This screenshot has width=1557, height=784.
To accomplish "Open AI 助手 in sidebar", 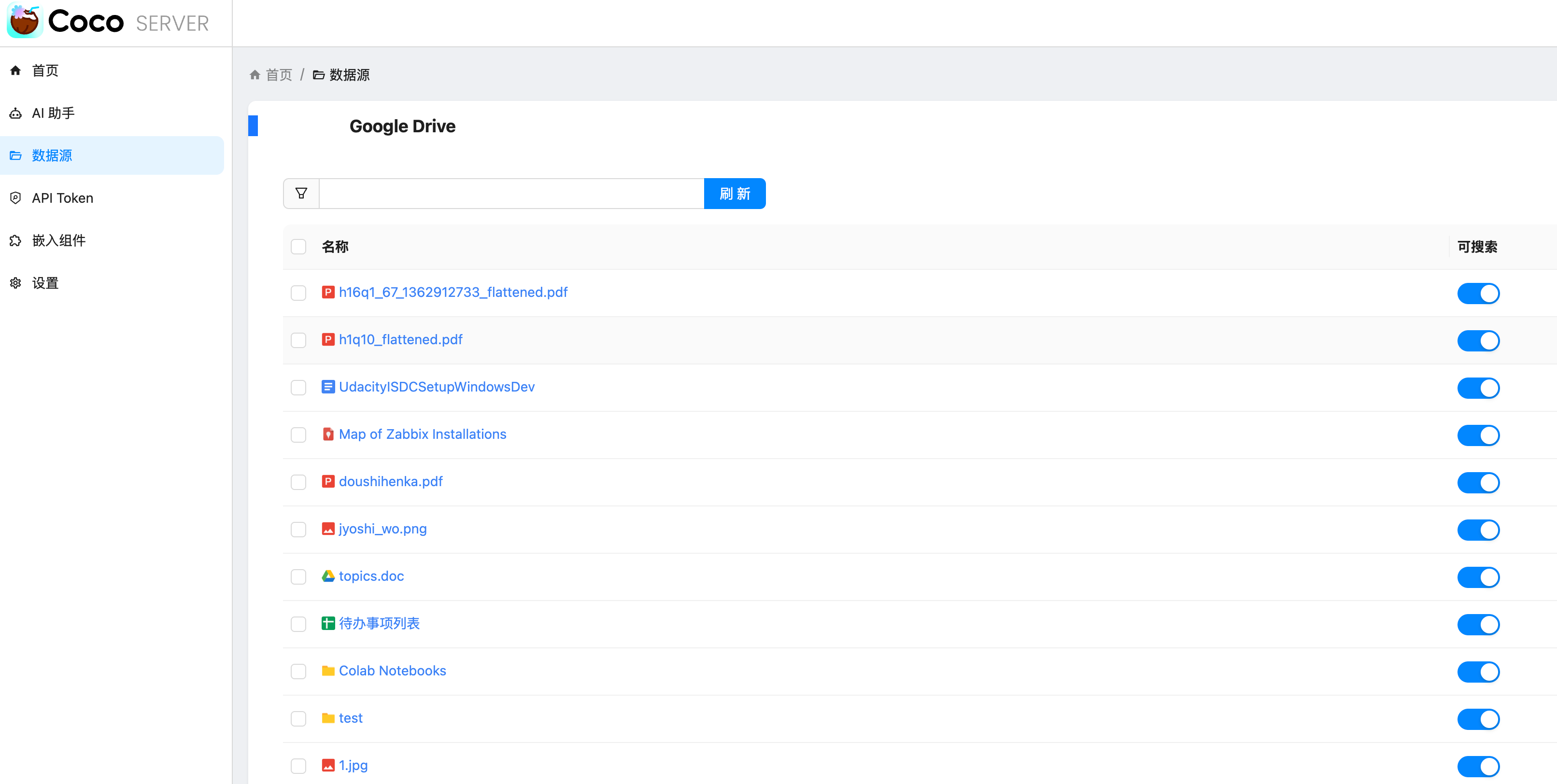I will click(53, 113).
